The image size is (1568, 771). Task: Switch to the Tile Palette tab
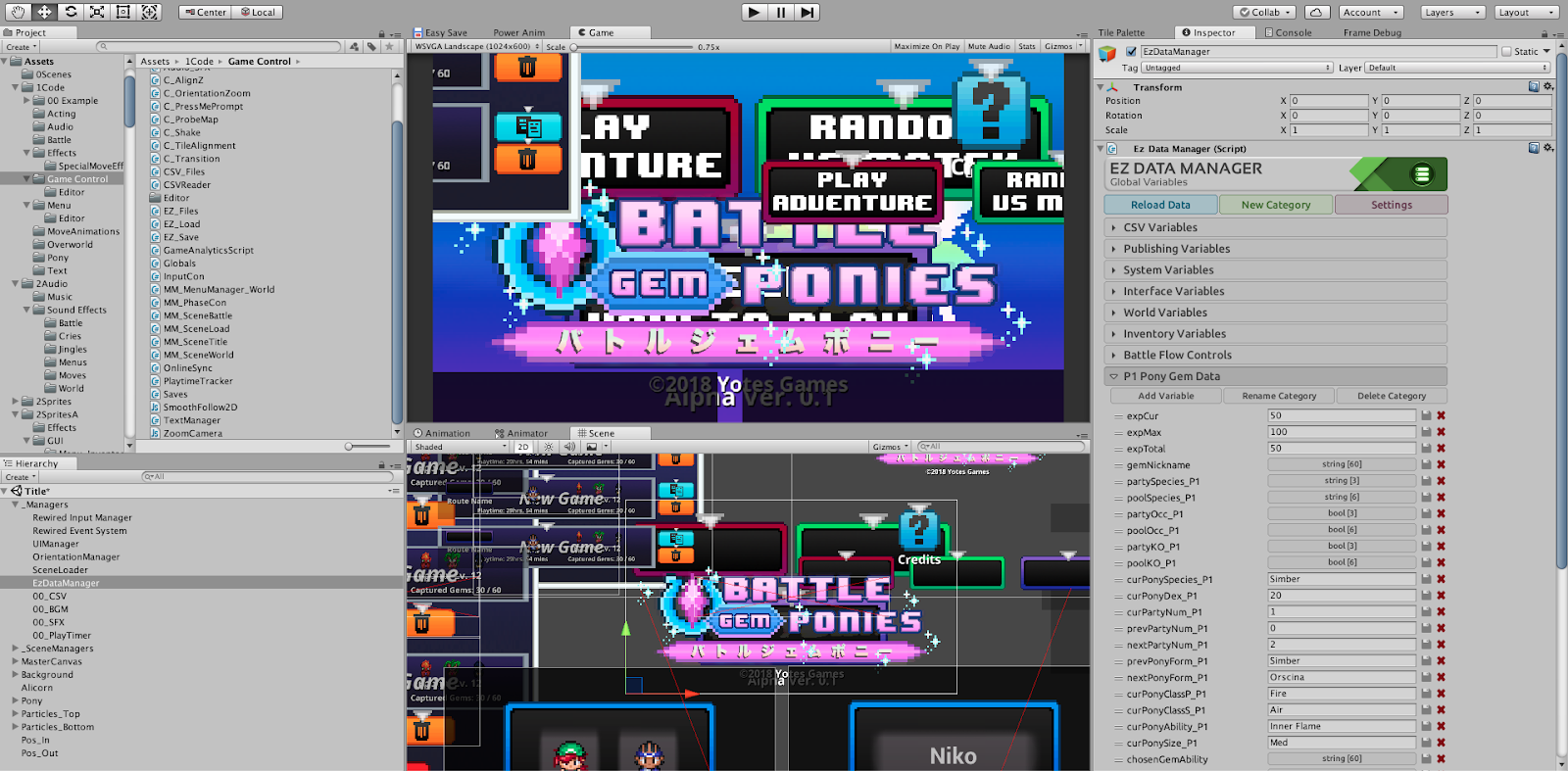pyautogui.click(x=1121, y=32)
